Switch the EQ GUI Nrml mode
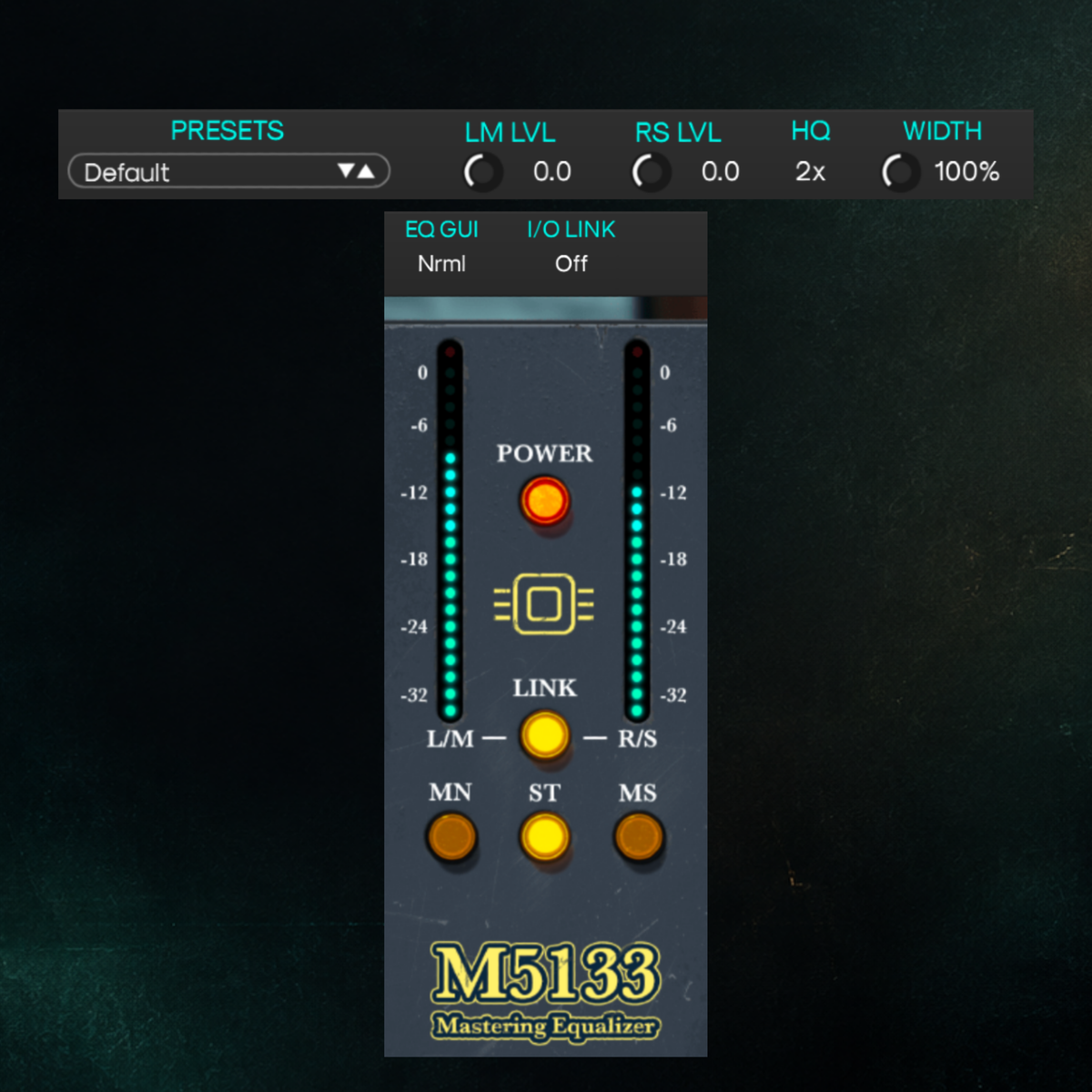Image resolution: width=1092 pixels, height=1092 pixels. [x=441, y=264]
